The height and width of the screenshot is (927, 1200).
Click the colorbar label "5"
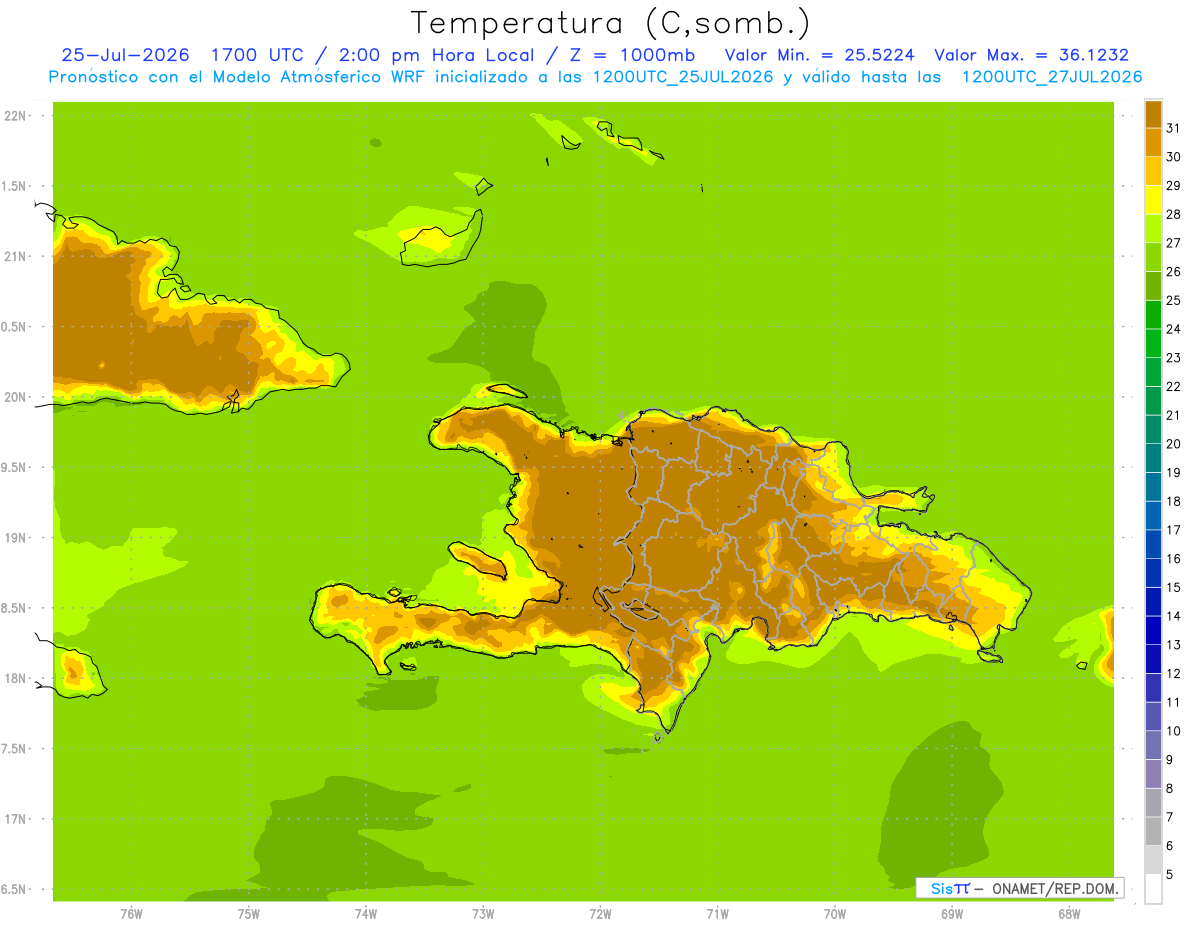point(1171,874)
